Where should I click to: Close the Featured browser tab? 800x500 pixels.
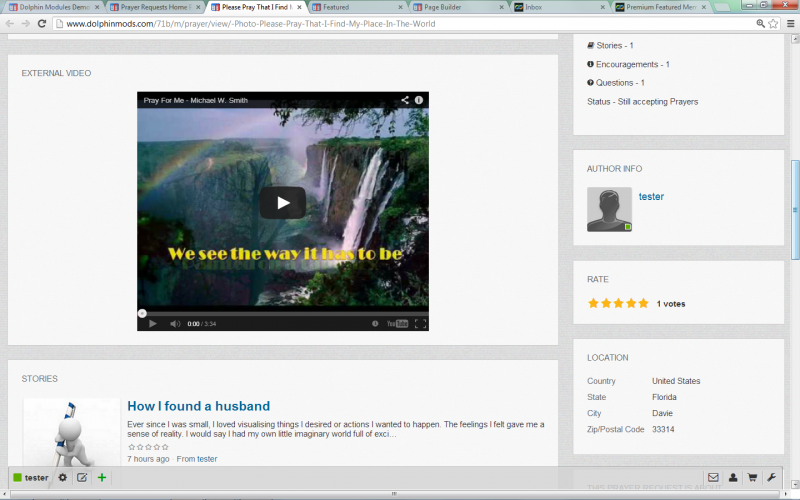[x=401, y=7]
